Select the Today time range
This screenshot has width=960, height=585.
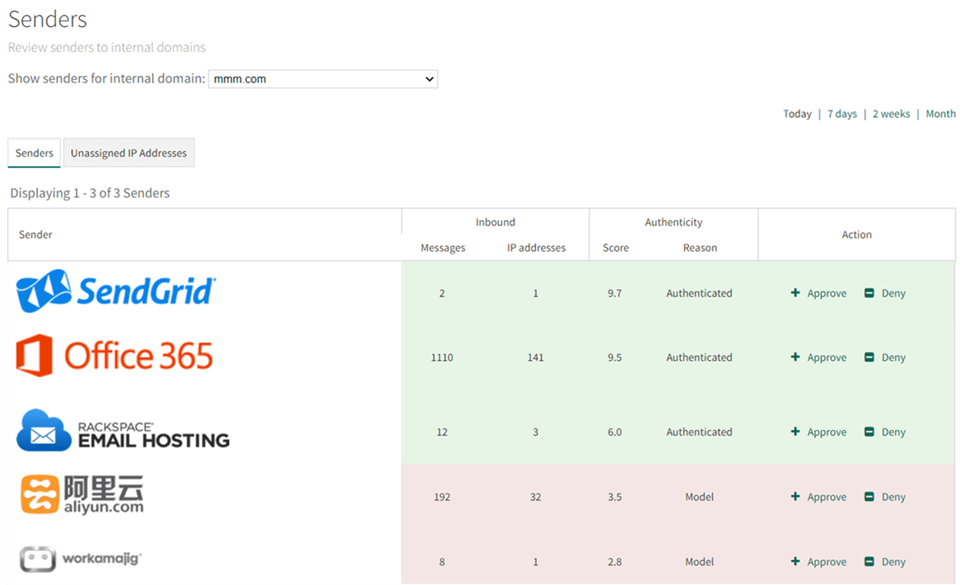pos(797,114)
